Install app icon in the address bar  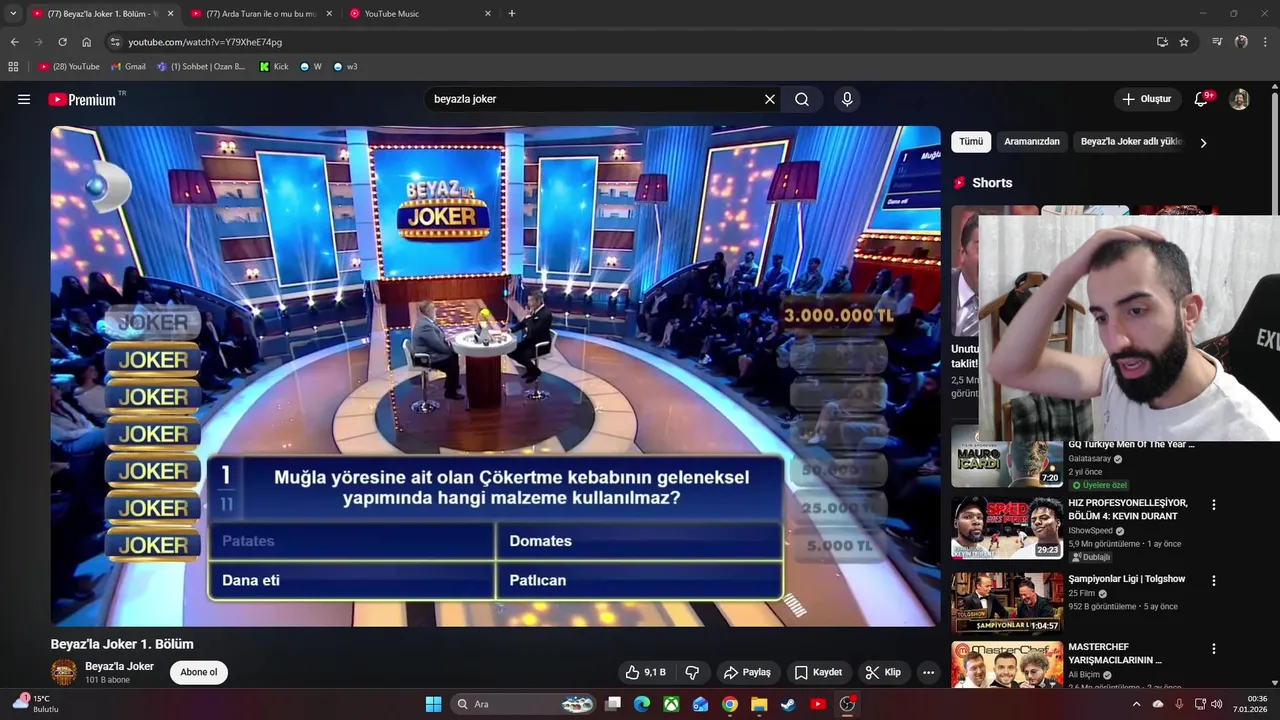1162,42
